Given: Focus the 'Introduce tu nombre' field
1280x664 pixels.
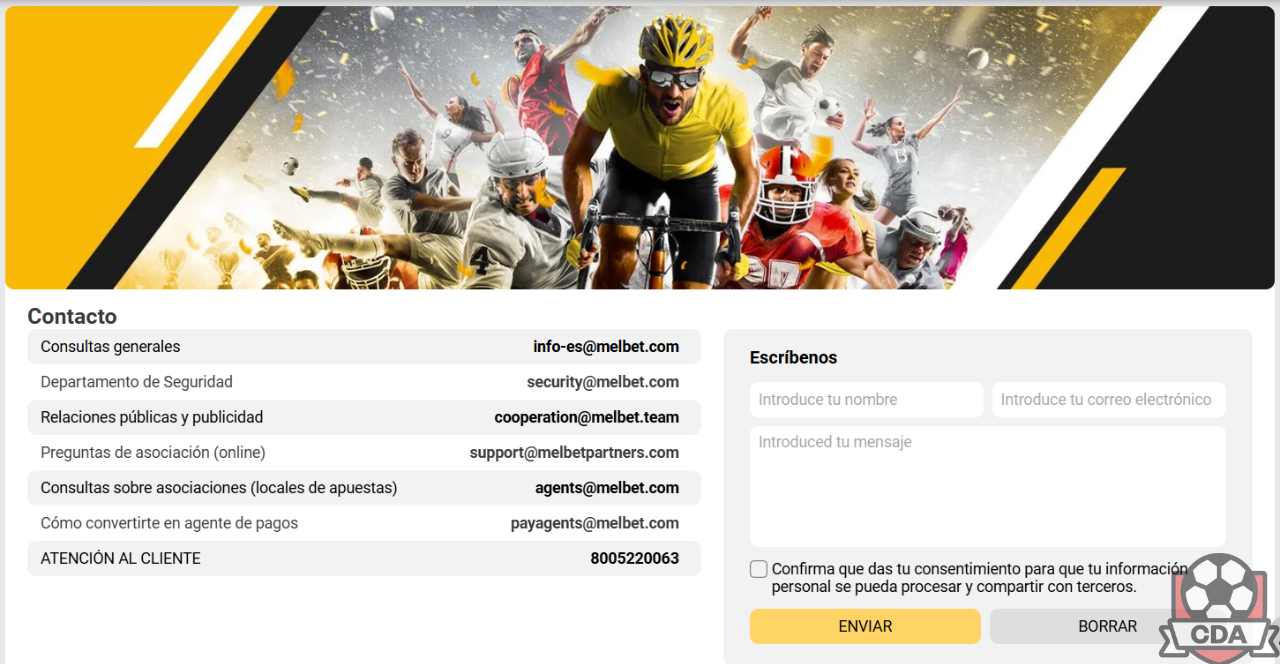Looking at the screenshot, I should (867, 399).
